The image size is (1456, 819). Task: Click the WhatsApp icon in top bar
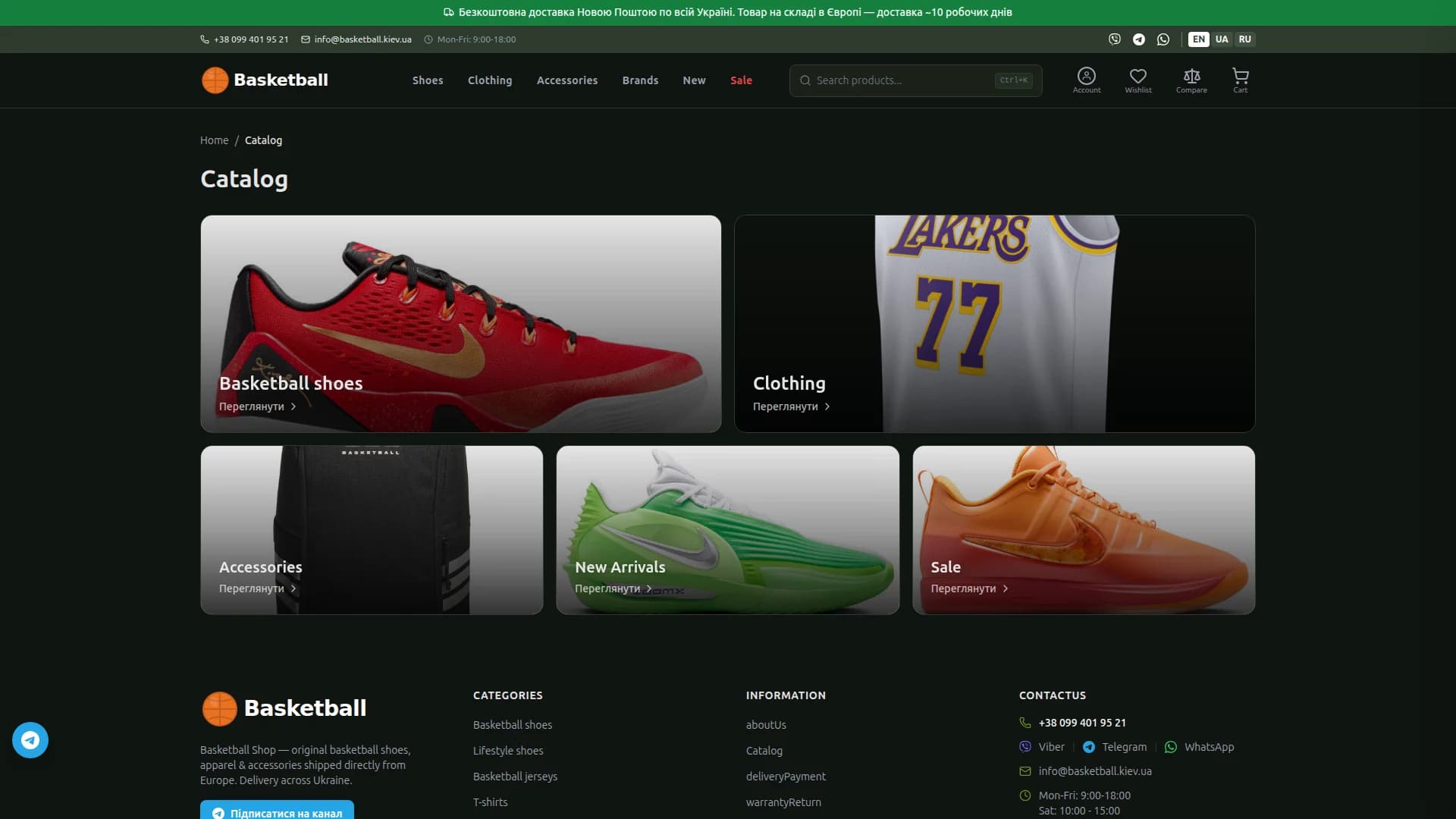pyautogui.click(x=1163, y=39)
